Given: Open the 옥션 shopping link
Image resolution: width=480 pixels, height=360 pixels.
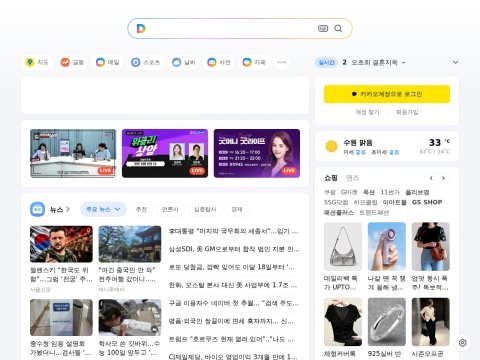Looking at the screenshot, I should click(x=368, y=192).
